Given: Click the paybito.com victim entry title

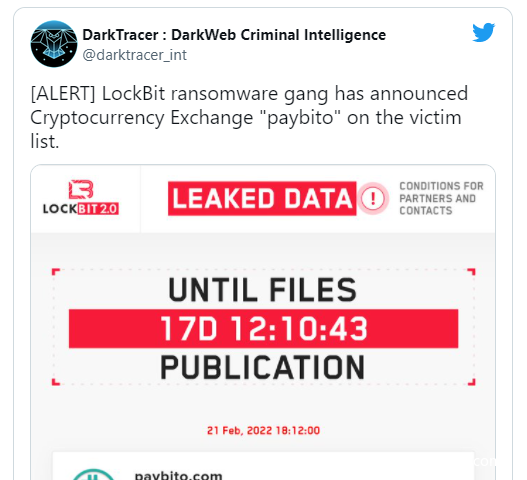Looking at the screenshot, I should click(178, 475).
